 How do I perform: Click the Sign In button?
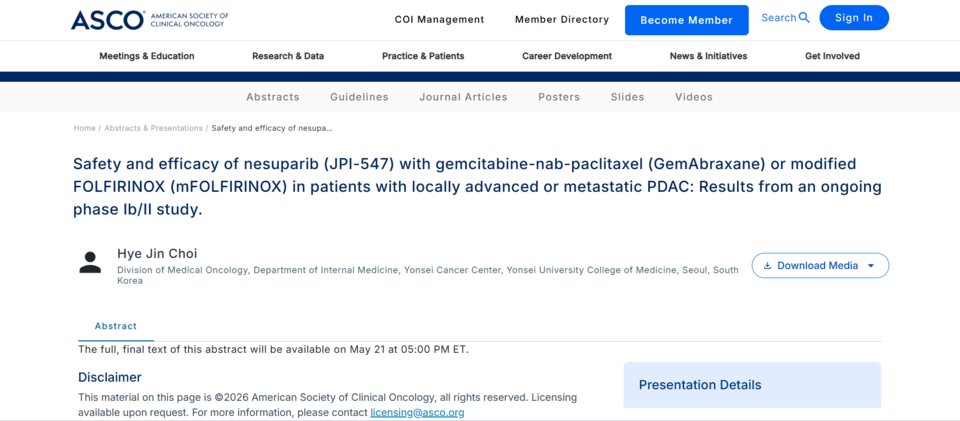pos(854,18)
